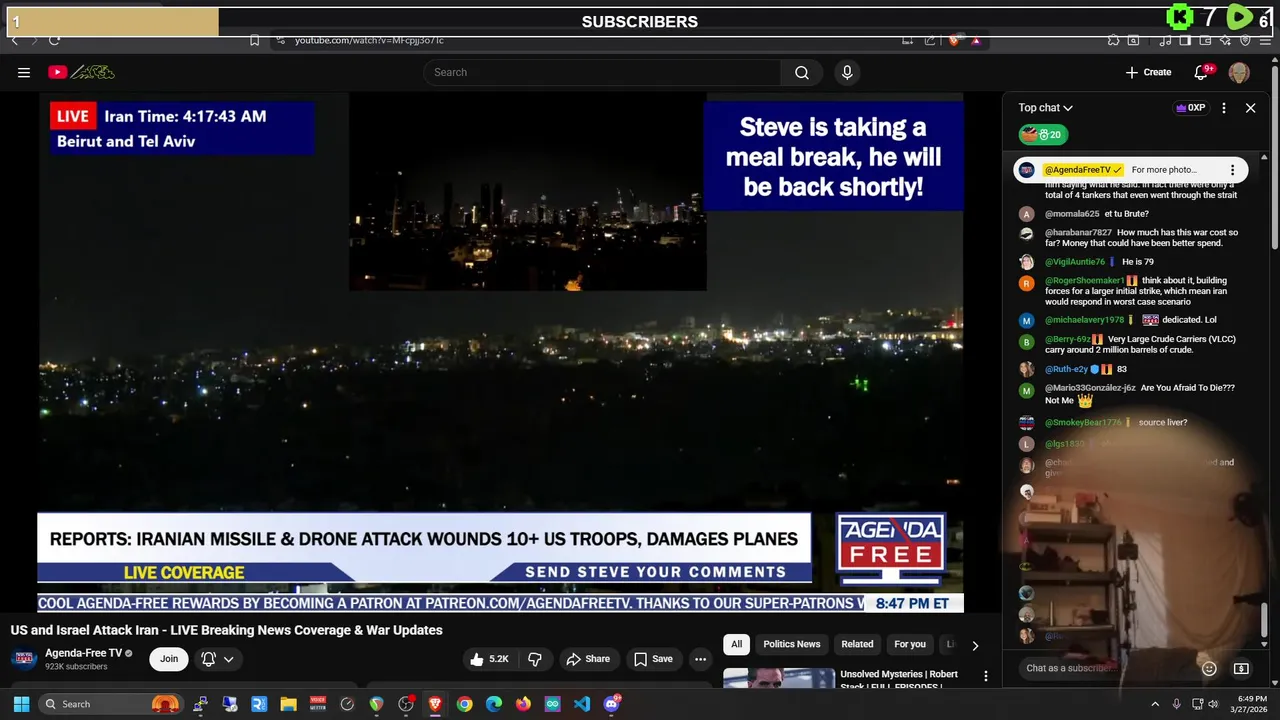Open the account avatar menu
This screenshot has height=720, width=1280.
(1239, 72)
